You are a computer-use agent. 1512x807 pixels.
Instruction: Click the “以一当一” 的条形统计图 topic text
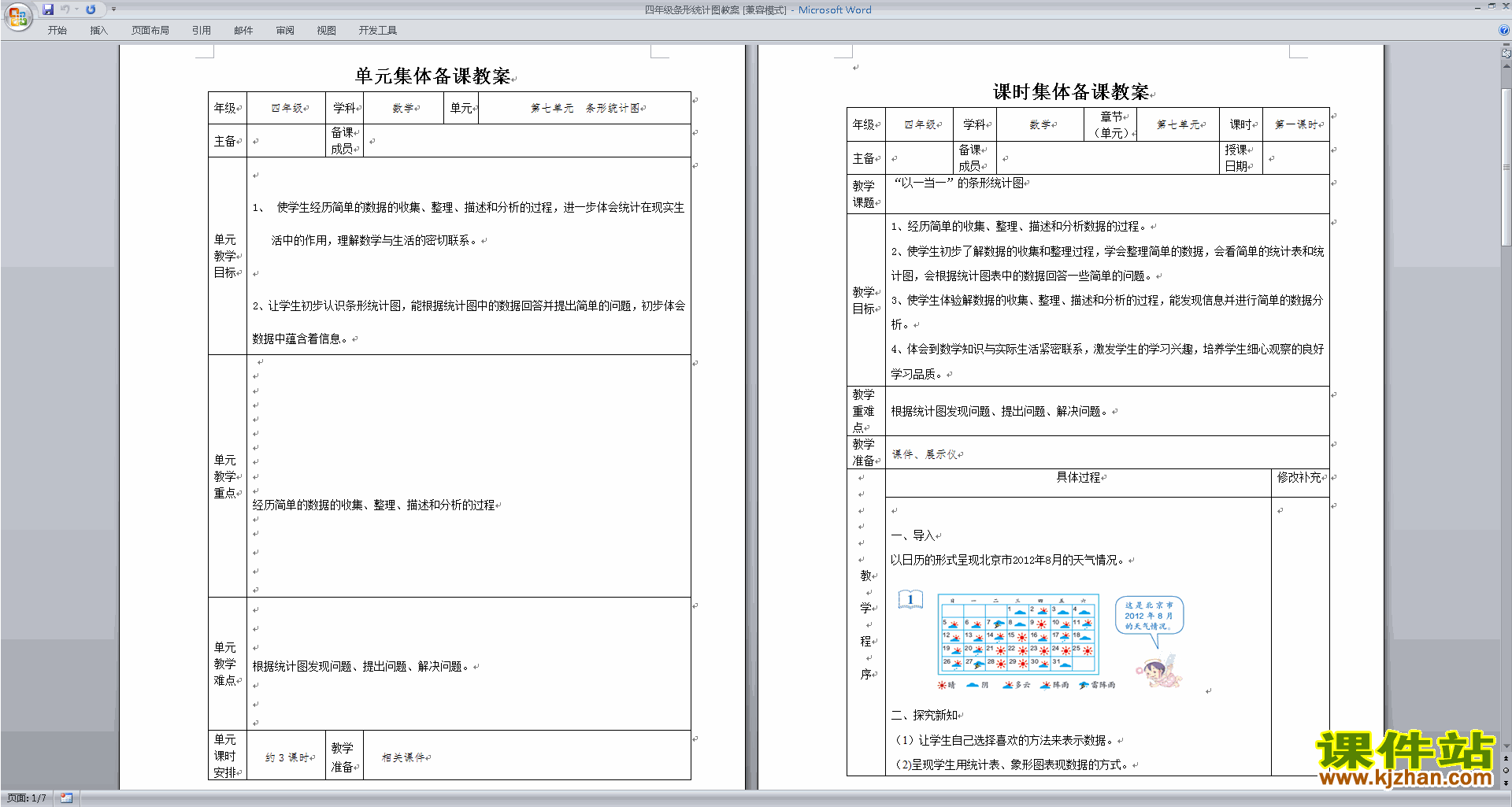pyautogui.click(x=959, y=183)
